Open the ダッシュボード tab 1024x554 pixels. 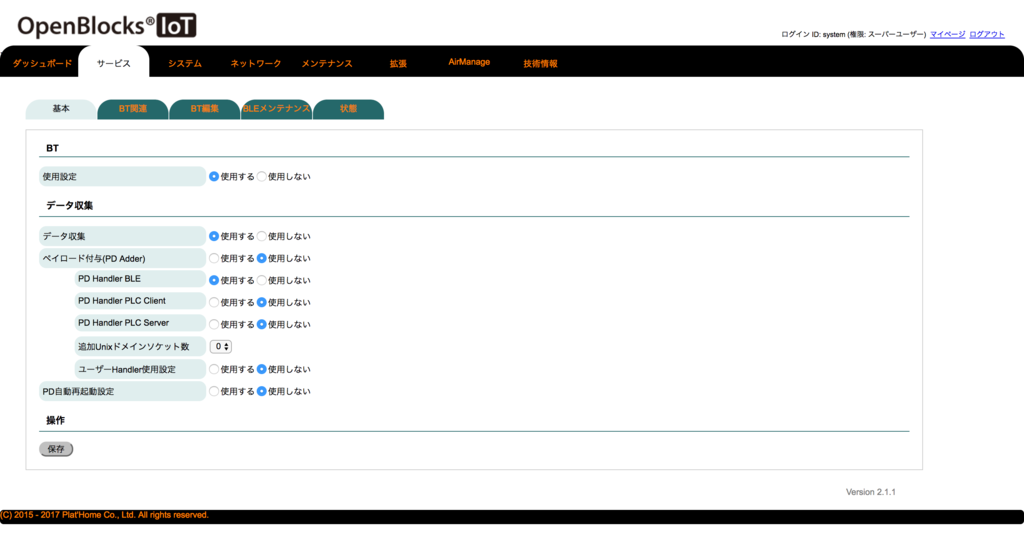42,63
